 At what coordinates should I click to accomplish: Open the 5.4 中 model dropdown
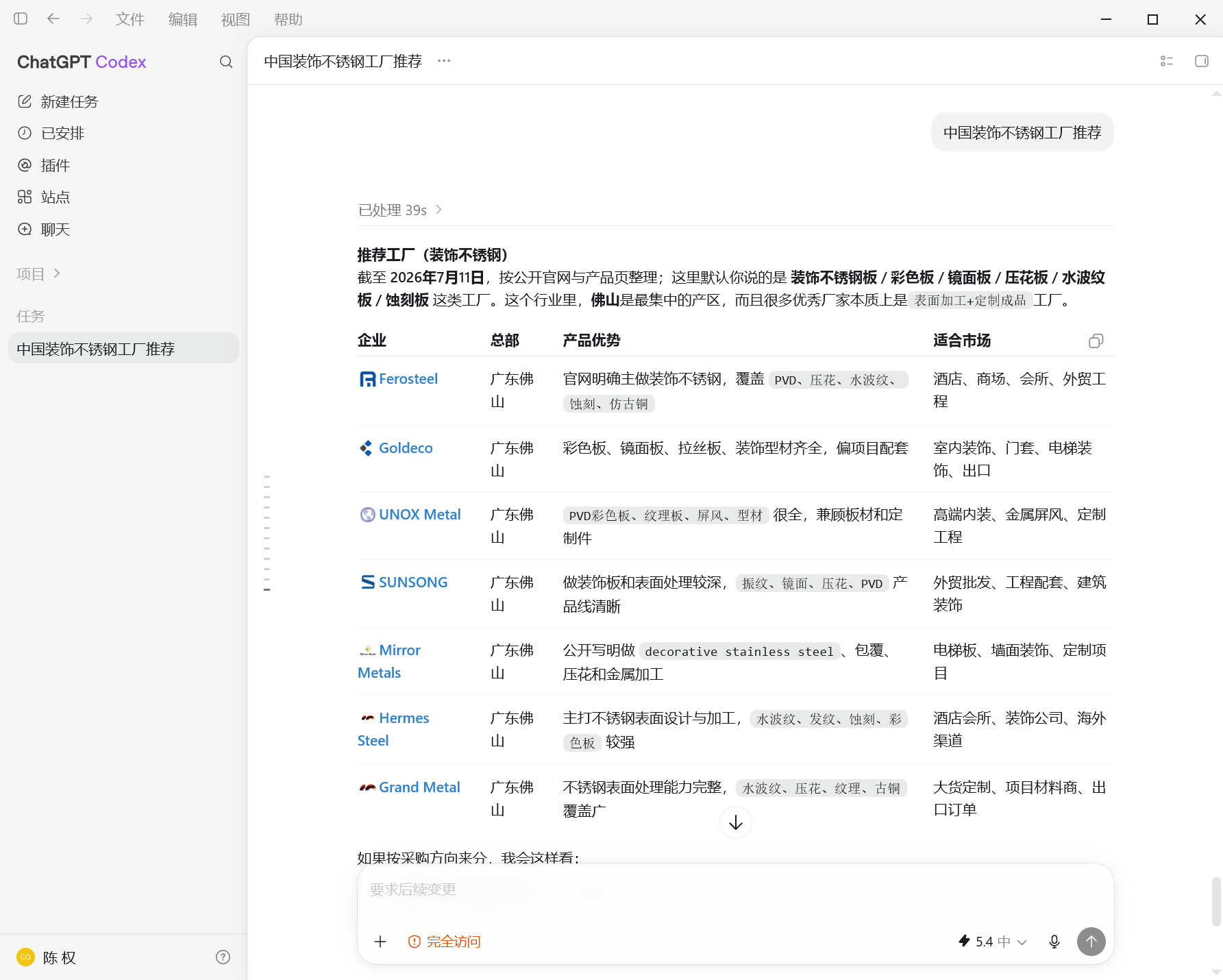(x=993, y=942)
